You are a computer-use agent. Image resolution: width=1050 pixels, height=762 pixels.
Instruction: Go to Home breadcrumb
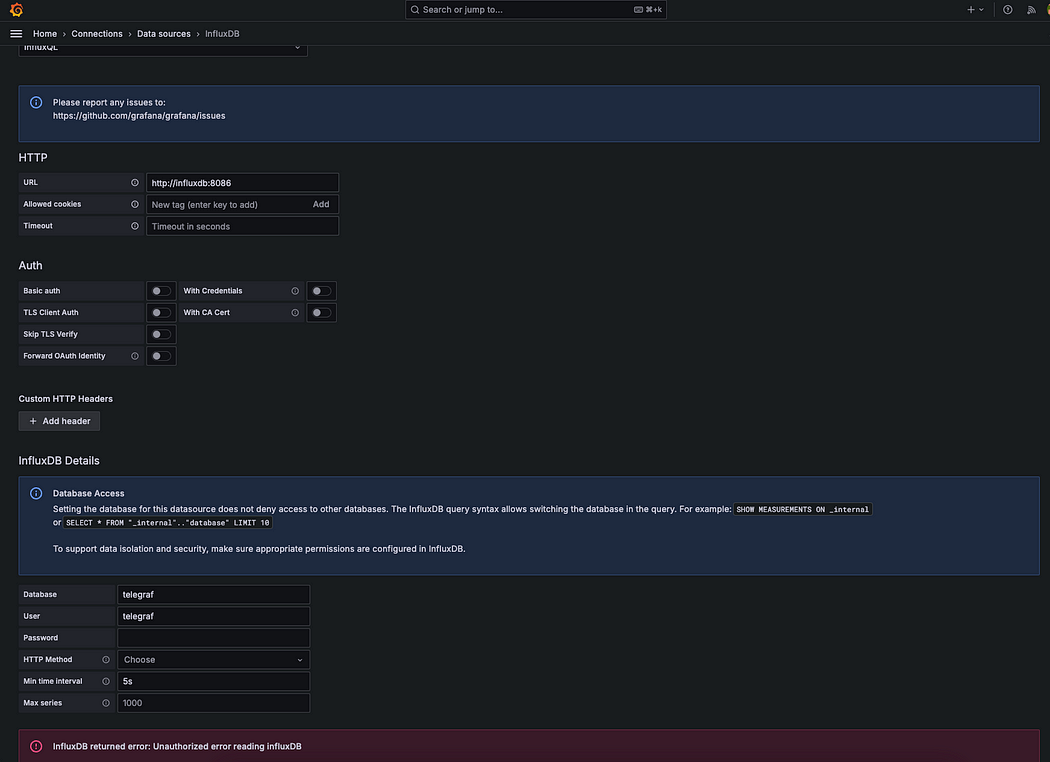(45, 33)
